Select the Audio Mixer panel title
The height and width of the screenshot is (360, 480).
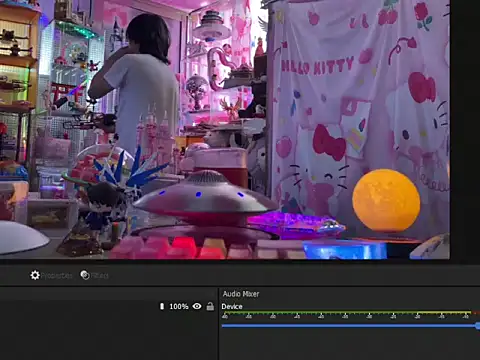click(241, 294)
